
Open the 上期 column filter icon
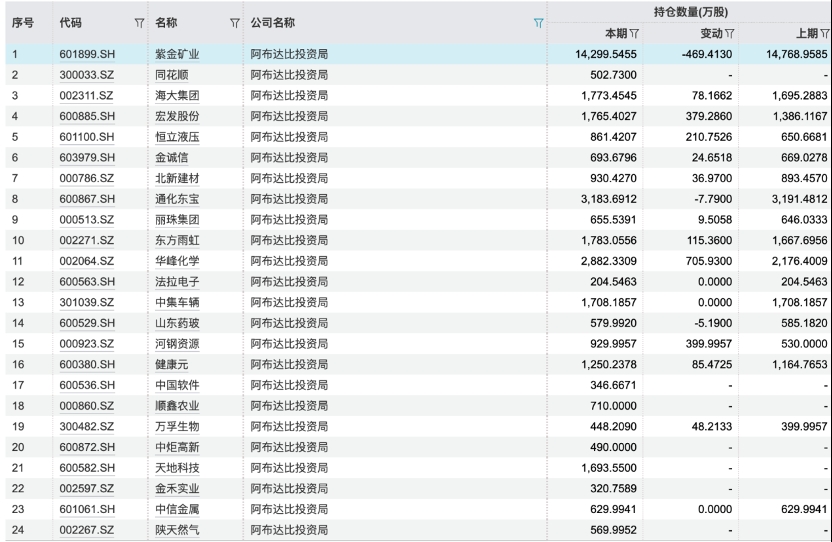pos(825,34)
